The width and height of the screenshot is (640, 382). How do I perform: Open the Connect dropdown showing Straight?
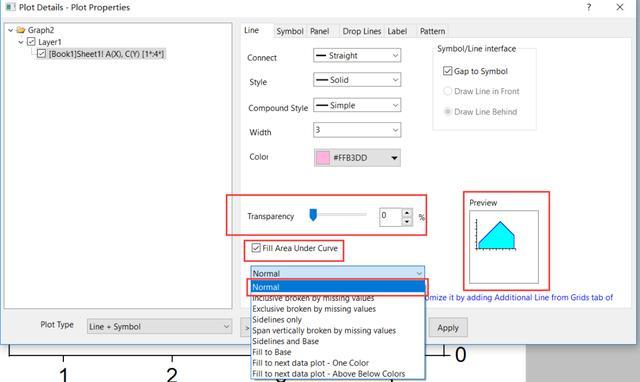[x=357, y=56]
